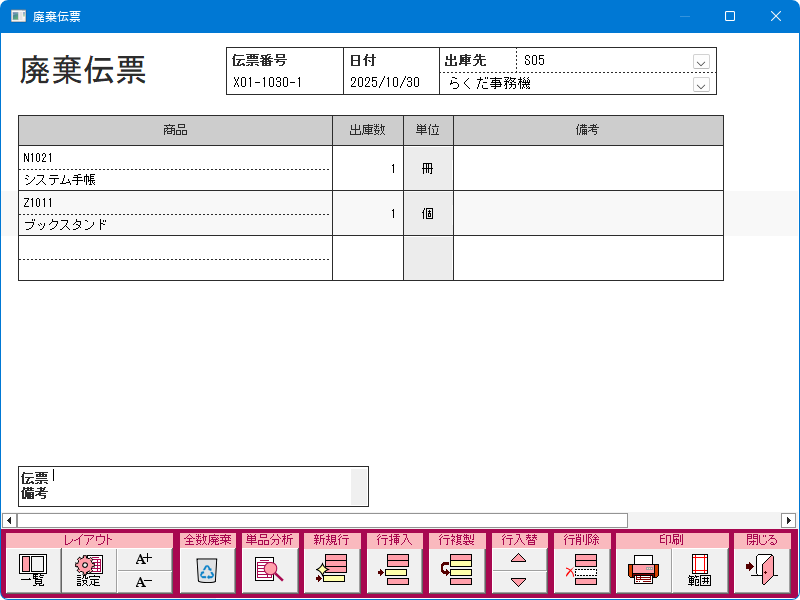Open the 一覧 layout list view
Image resolution: width=800 pixels, height=600 pixels.
coord(32,571)
